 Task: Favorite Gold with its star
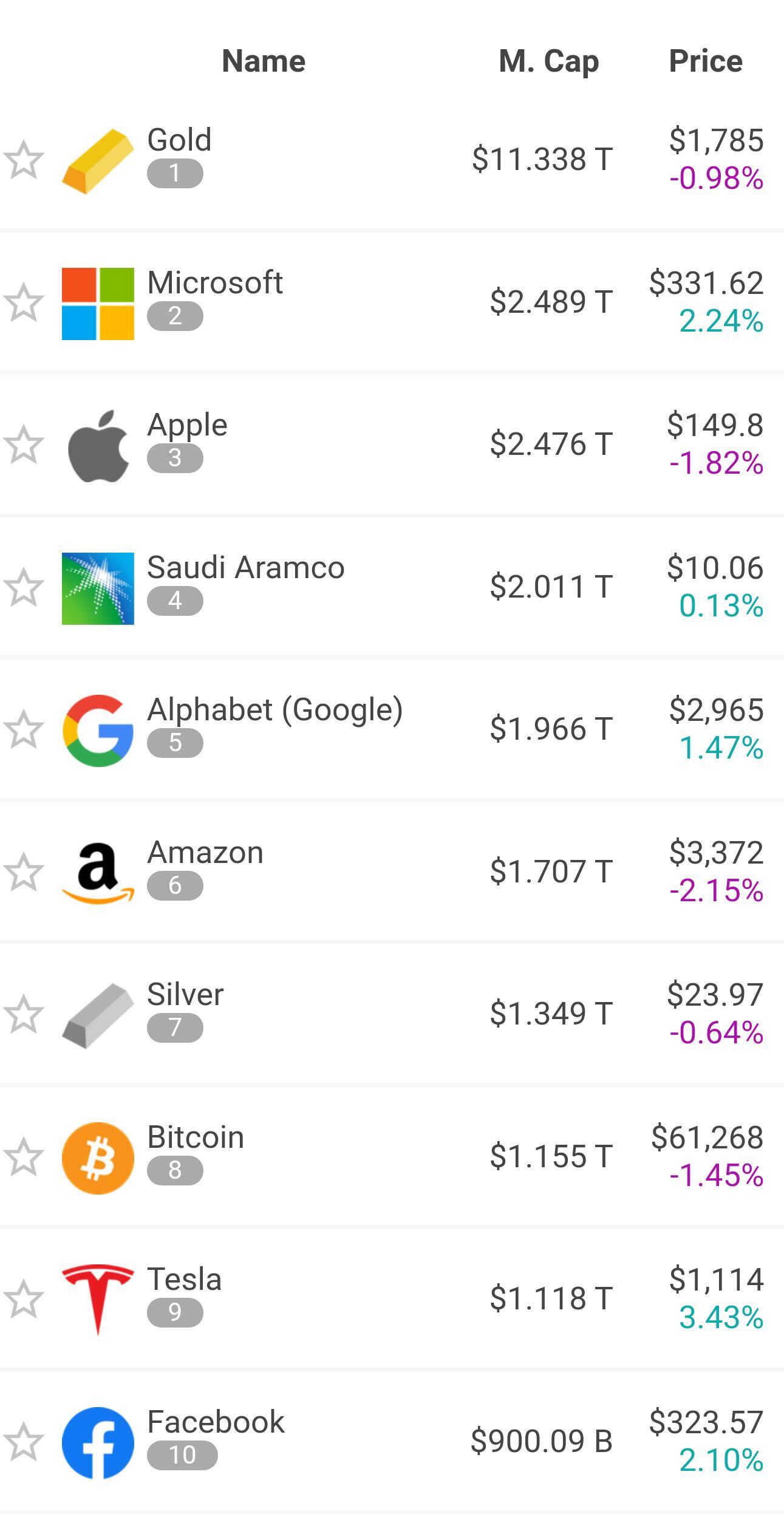click(x=24, y=161)
